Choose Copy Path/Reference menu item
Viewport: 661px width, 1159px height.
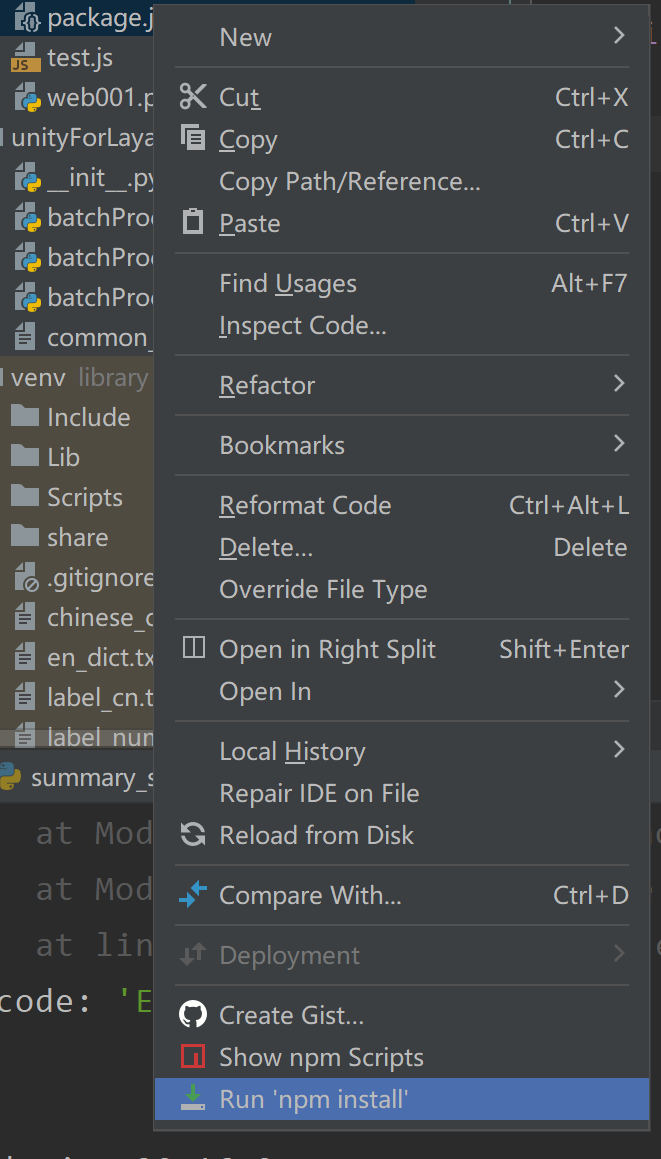(349, 182)
